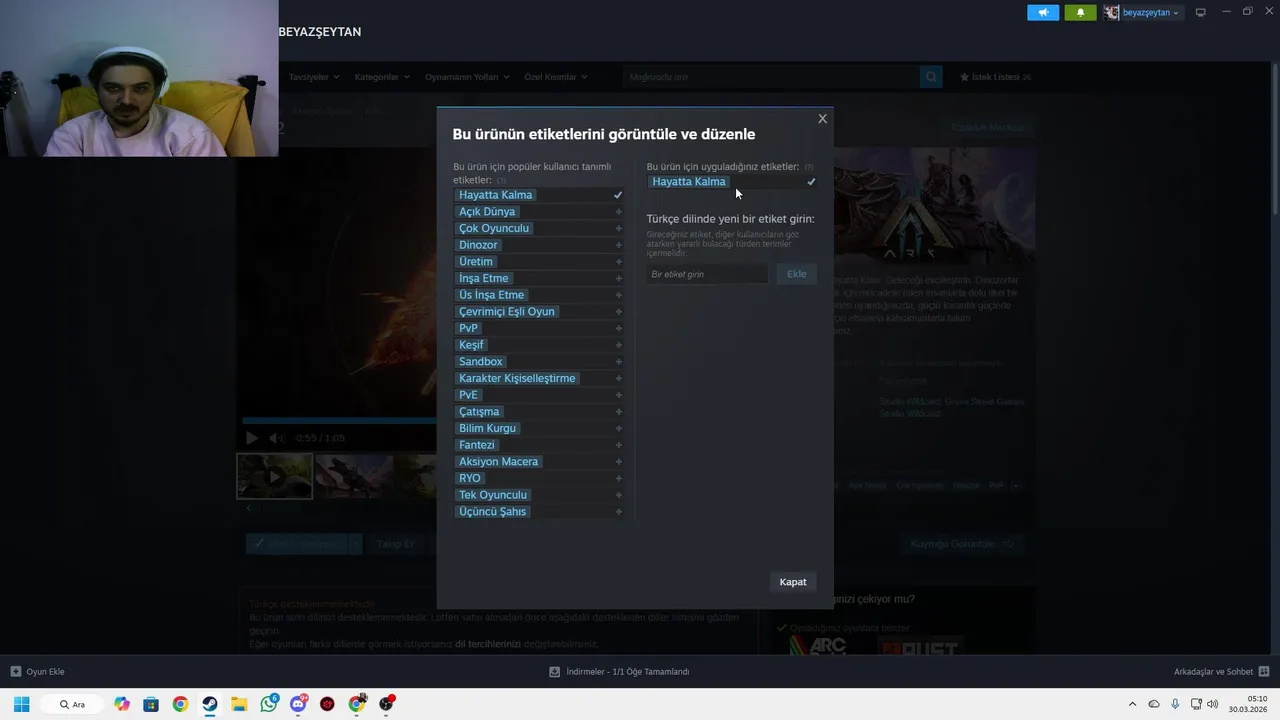Apply the Çok Oyunculu tag with plus
Screen dimensions: 1280x720
(619, 229)
